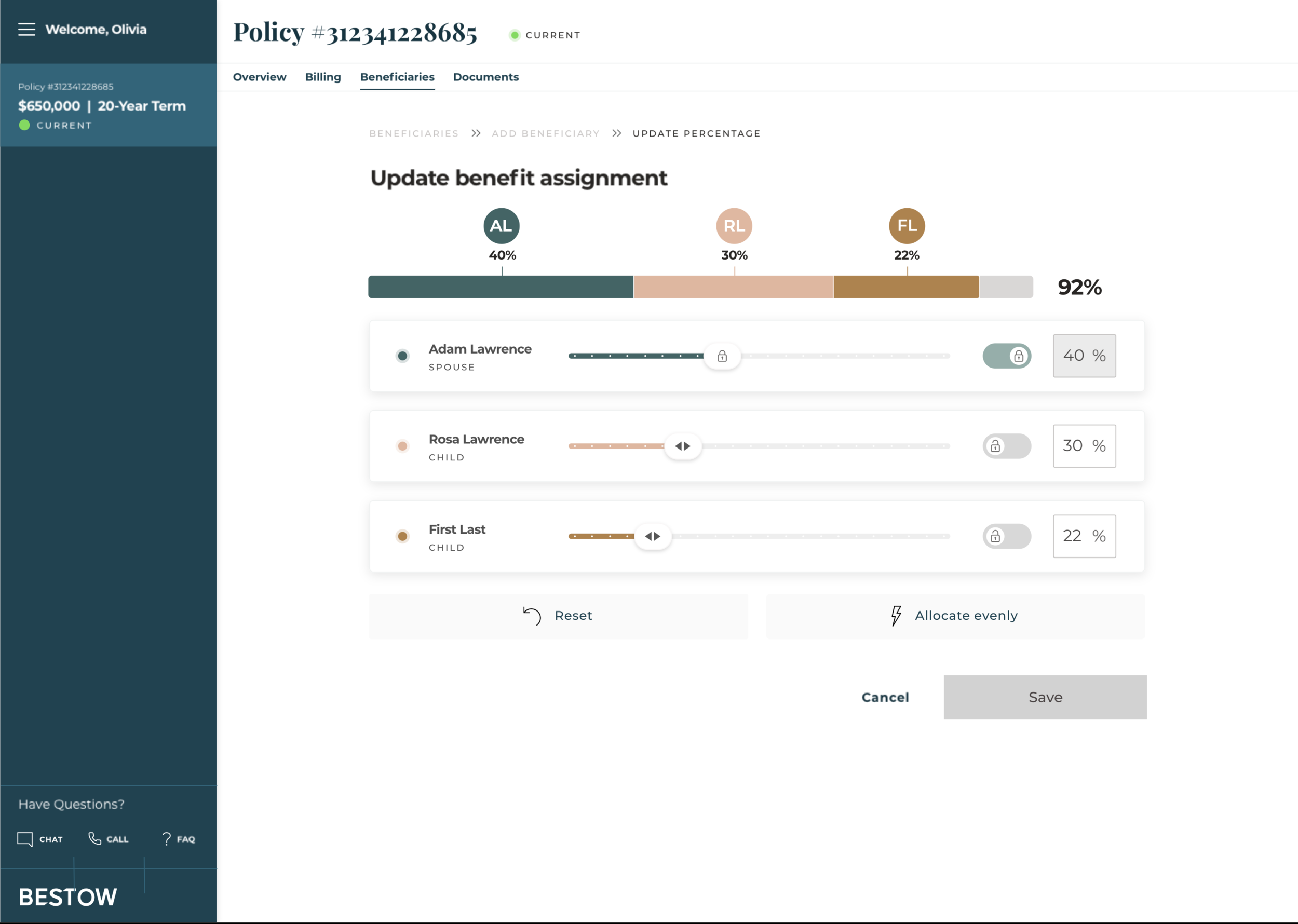Screen dimensions: 1298x924
Task: Go to Beneficiaries breadcrumb link
Action: click(x=414, y=134)
